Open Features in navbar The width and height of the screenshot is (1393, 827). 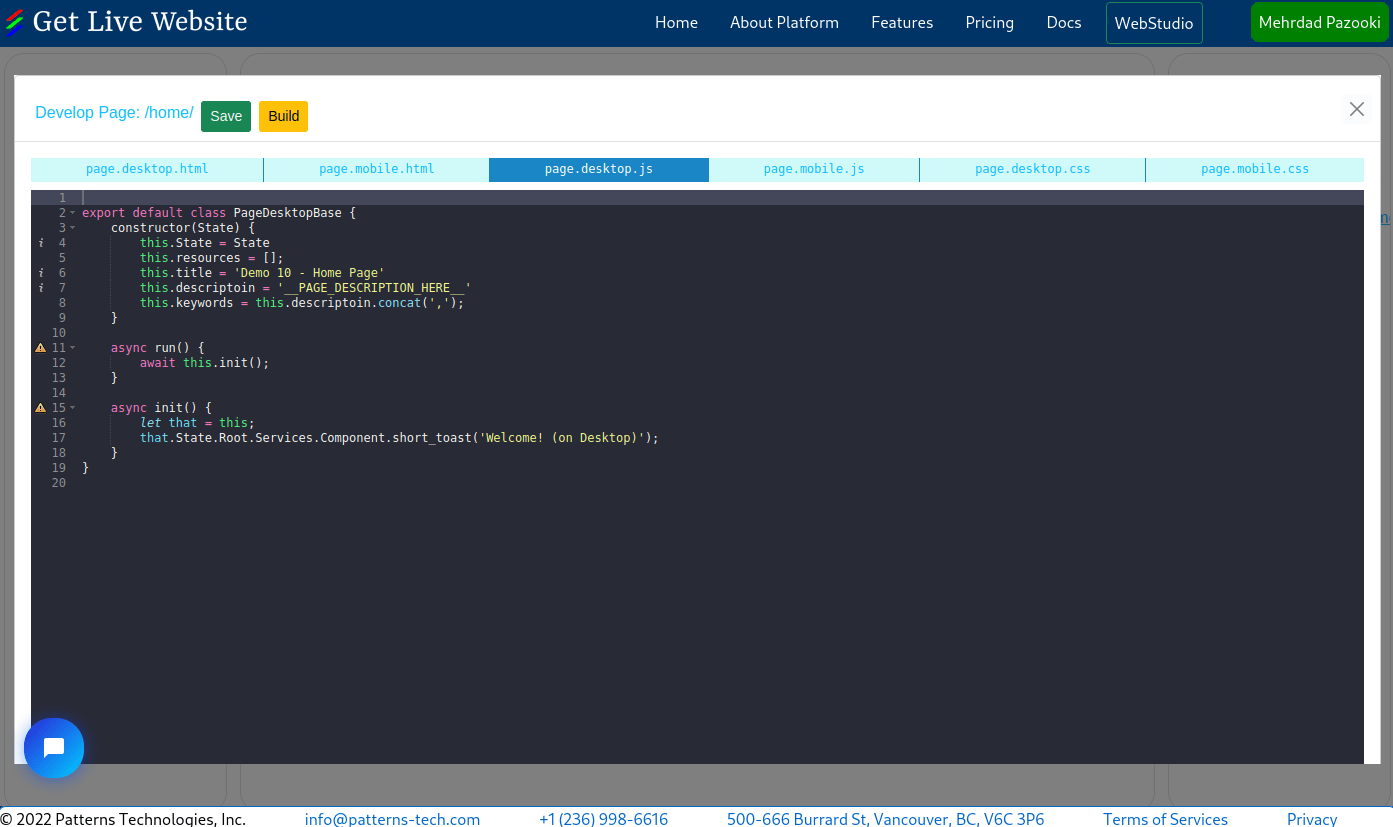click(902, 22)
